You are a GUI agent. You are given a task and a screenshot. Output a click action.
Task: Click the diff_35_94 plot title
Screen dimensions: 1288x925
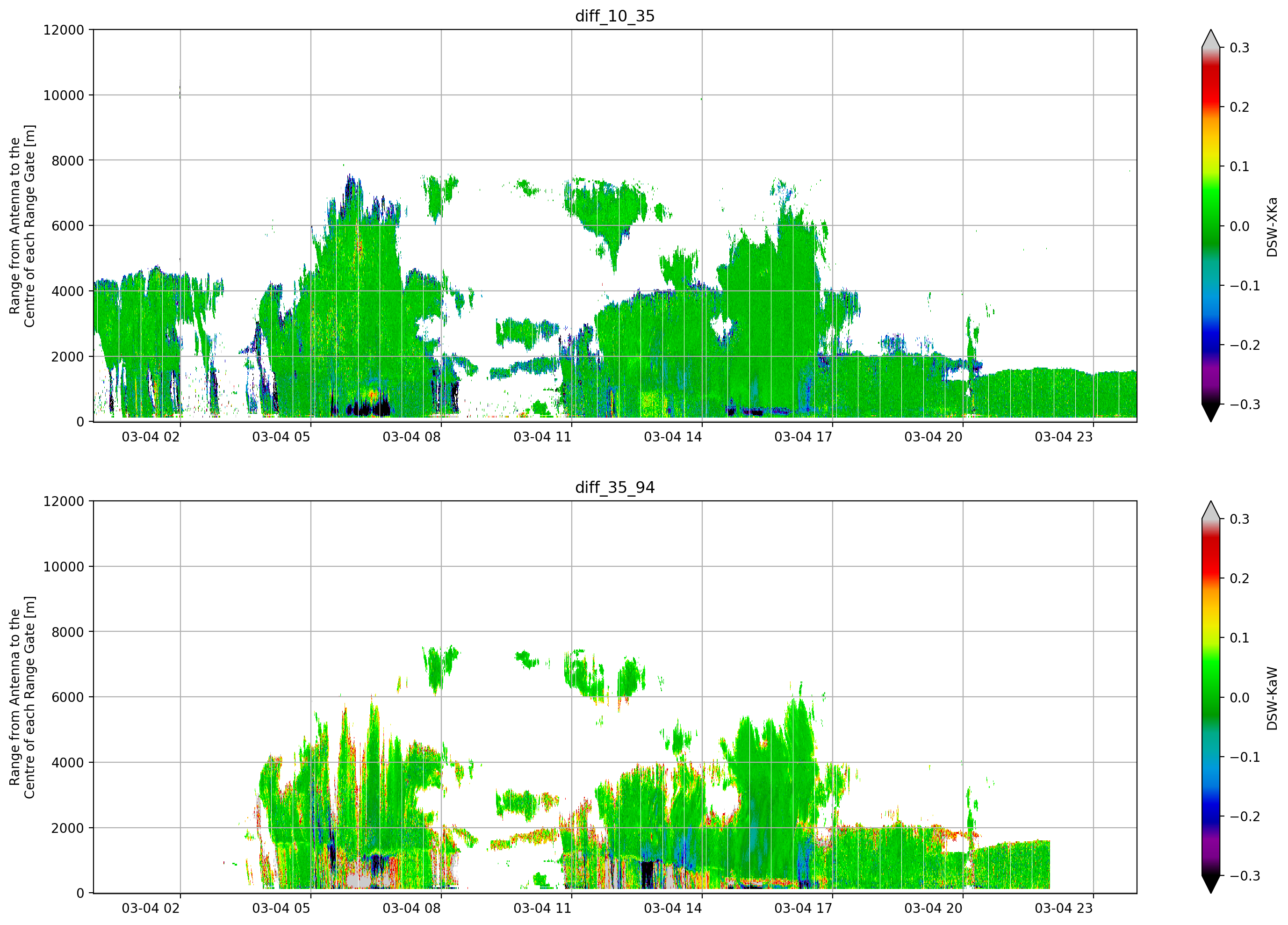click(614, 487)
